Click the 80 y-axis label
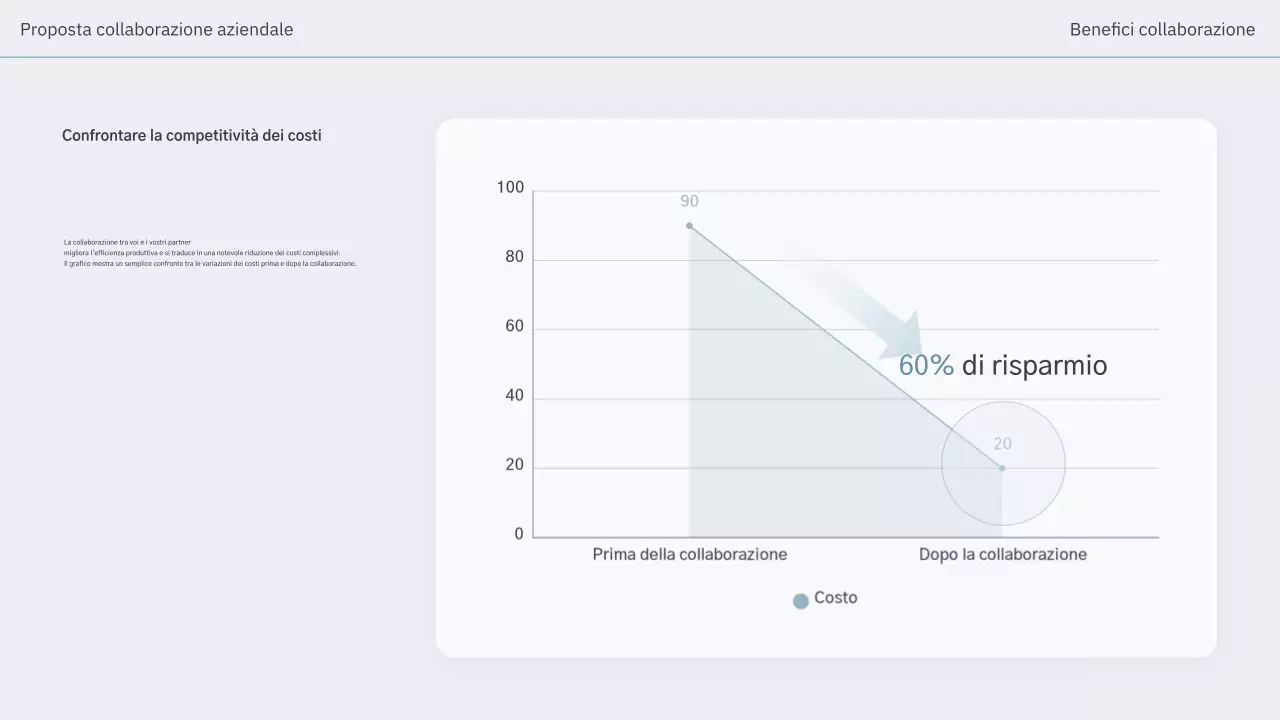 coord(514,257)
